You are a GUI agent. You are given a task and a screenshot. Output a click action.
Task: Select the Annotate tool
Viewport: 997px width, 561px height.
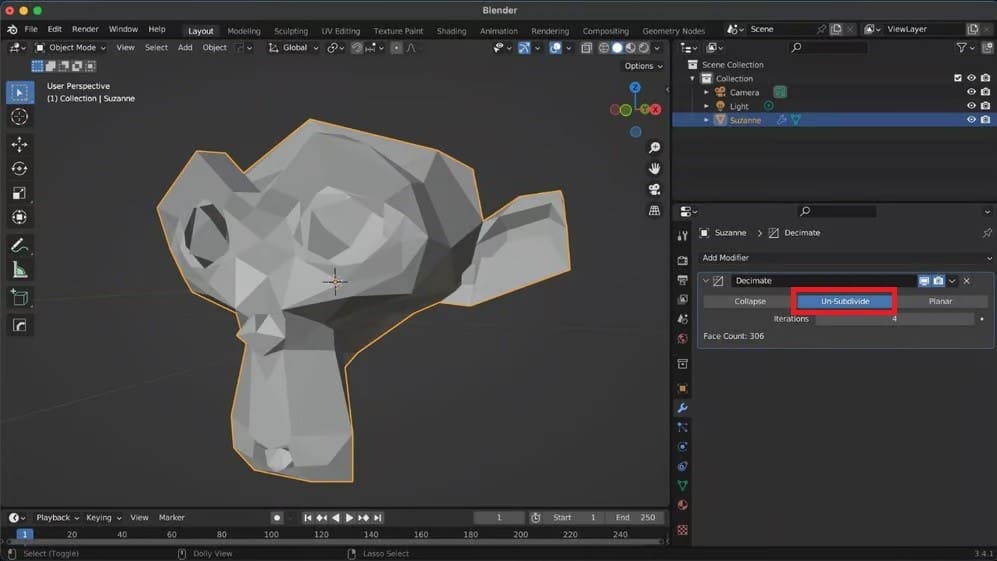(20, 246)
